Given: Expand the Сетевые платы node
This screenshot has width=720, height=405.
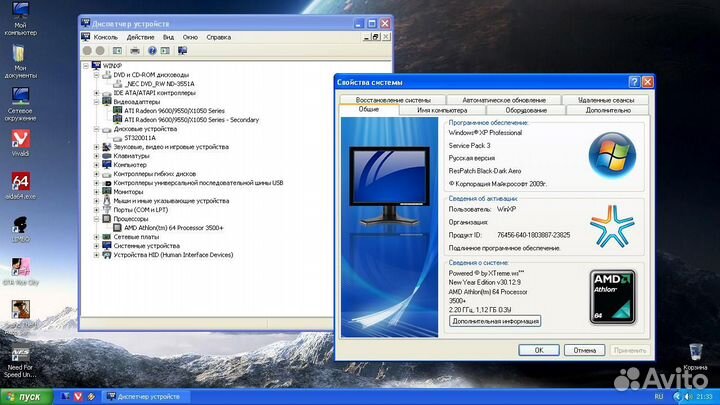Looking at the screenshot, I should tap(96, 237).
